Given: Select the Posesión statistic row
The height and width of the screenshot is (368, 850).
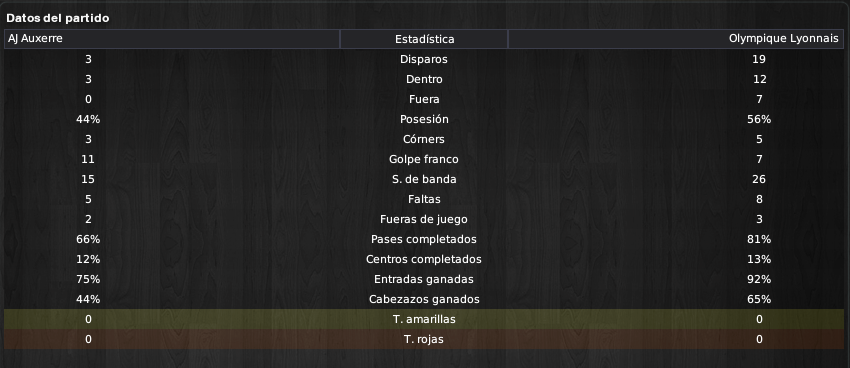Looking at the screenshot, I should (424, 119).
